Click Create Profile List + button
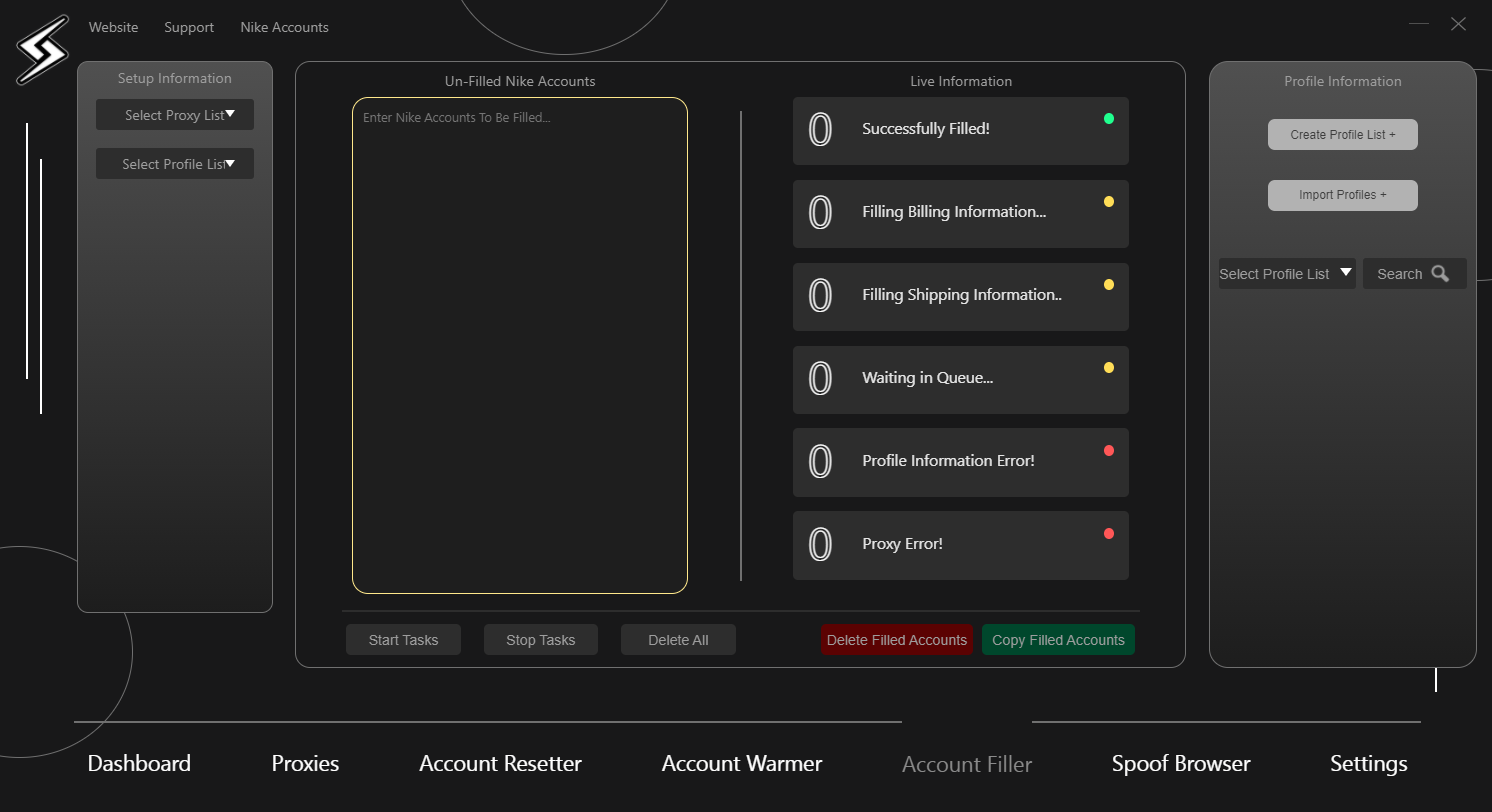1492x812 pixels. click(1342, 135)
